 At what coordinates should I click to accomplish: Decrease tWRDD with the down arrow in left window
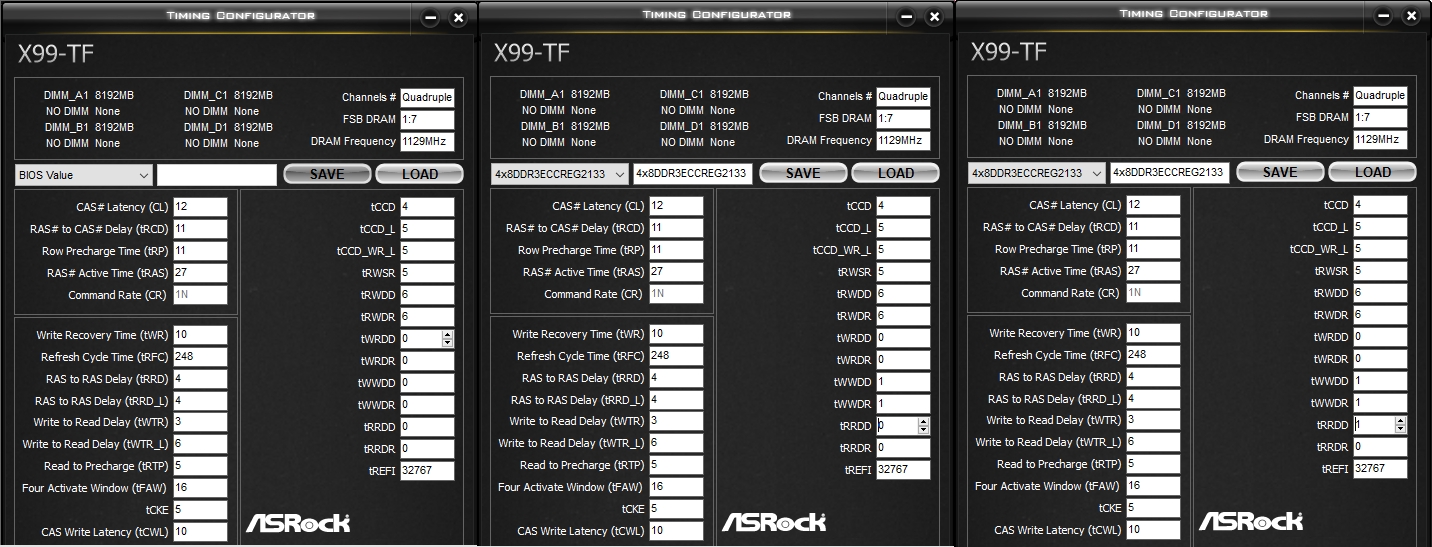[x=447, y=344]
